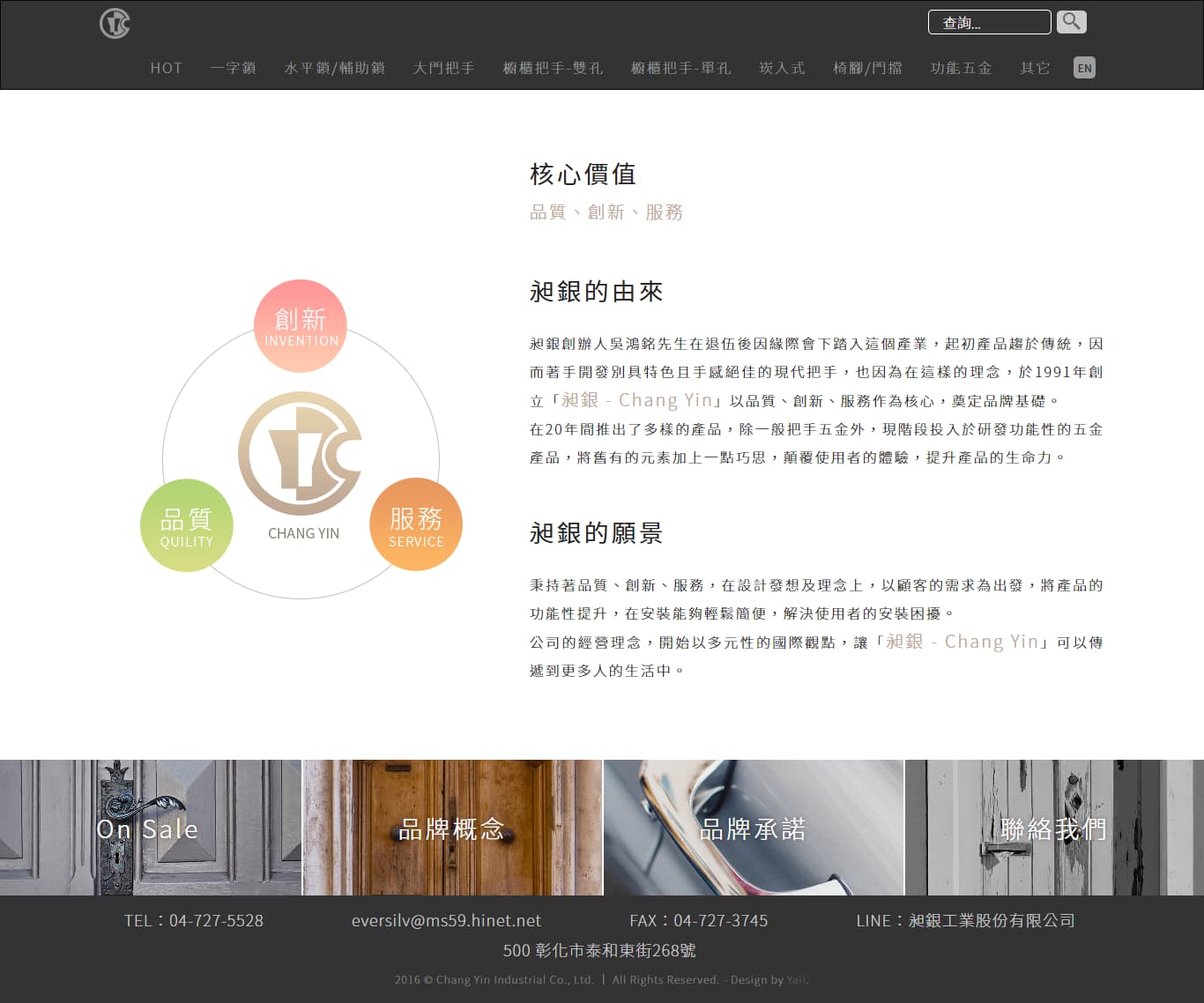This screenshot has width=1204, height=1003.
Task: Click the orange 服務 Service circle
Action: pyautogui.click(x=416, y=525)
